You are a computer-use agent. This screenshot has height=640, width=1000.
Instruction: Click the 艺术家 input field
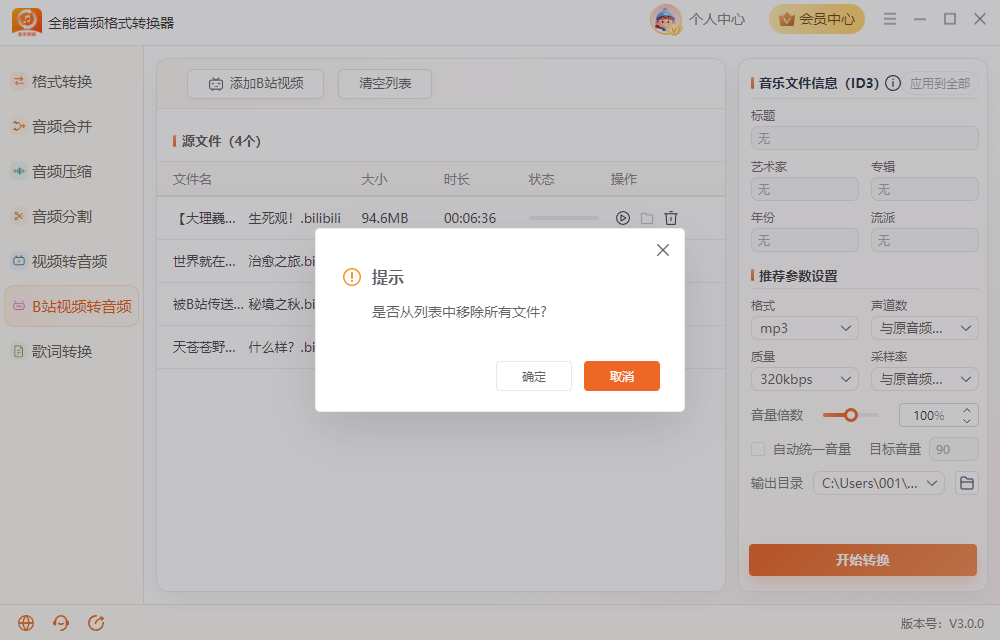click(805, 189)
